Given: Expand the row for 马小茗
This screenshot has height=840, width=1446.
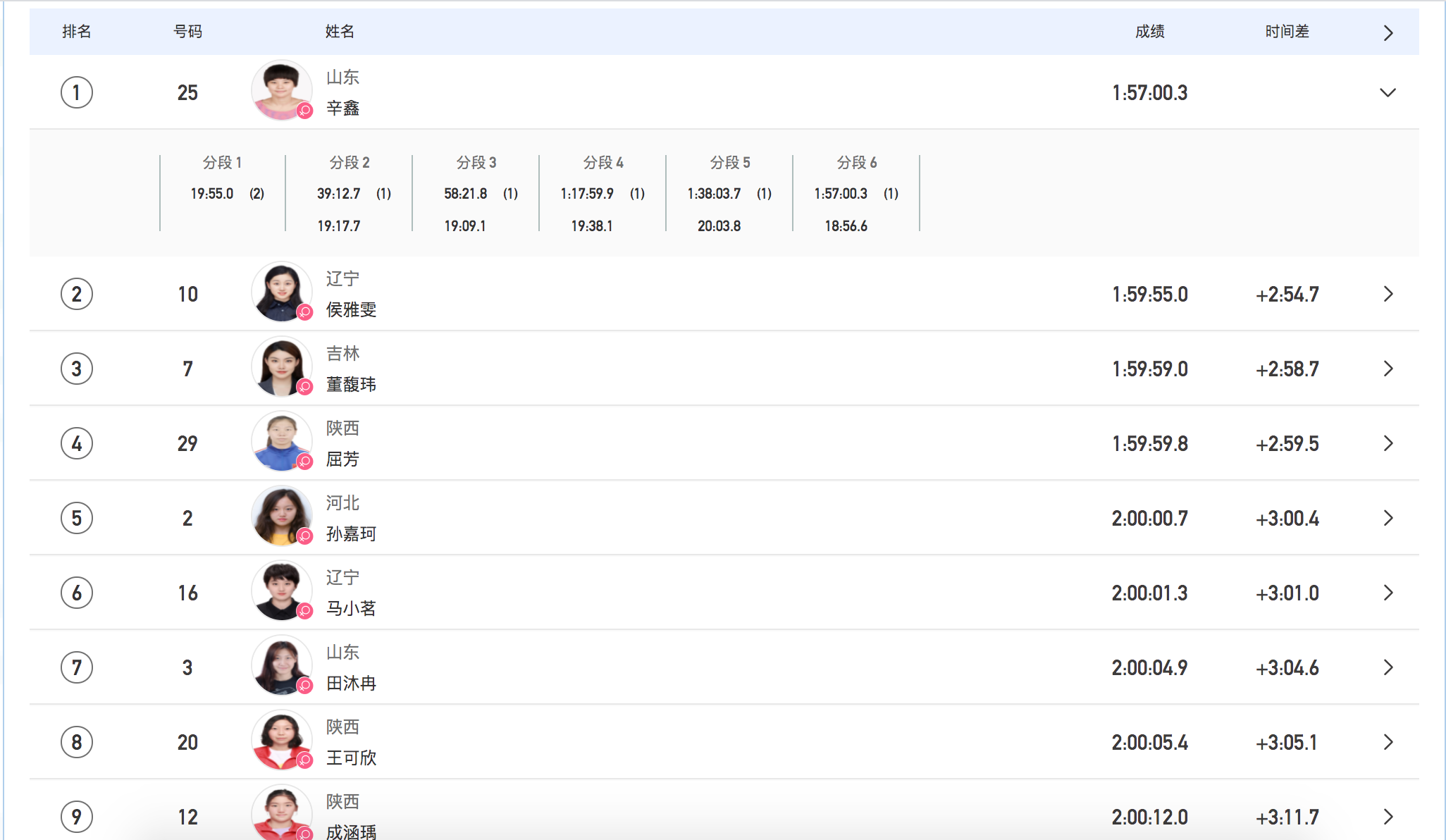Looking at the screenshot, I should [x=1388, y=593].
